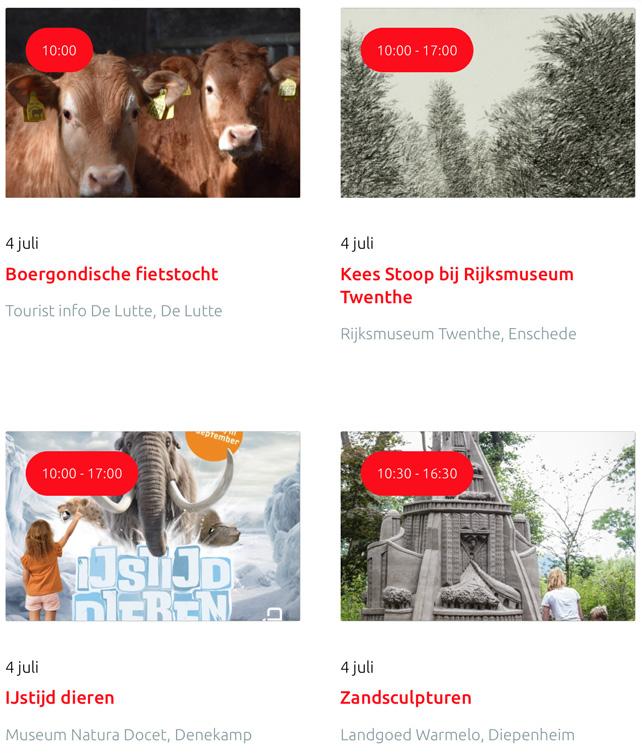Screen dimensions: 642x756
Task: Click the 10:00 - 17:00 badge on mammoth poster
Action: (82, 473)
